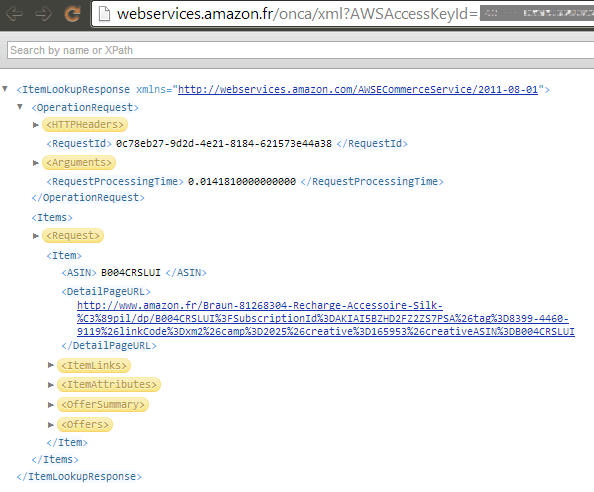Click the highlighted ItemAttributes tag
This screenshot has width=594, height=492.
(109, 384)
